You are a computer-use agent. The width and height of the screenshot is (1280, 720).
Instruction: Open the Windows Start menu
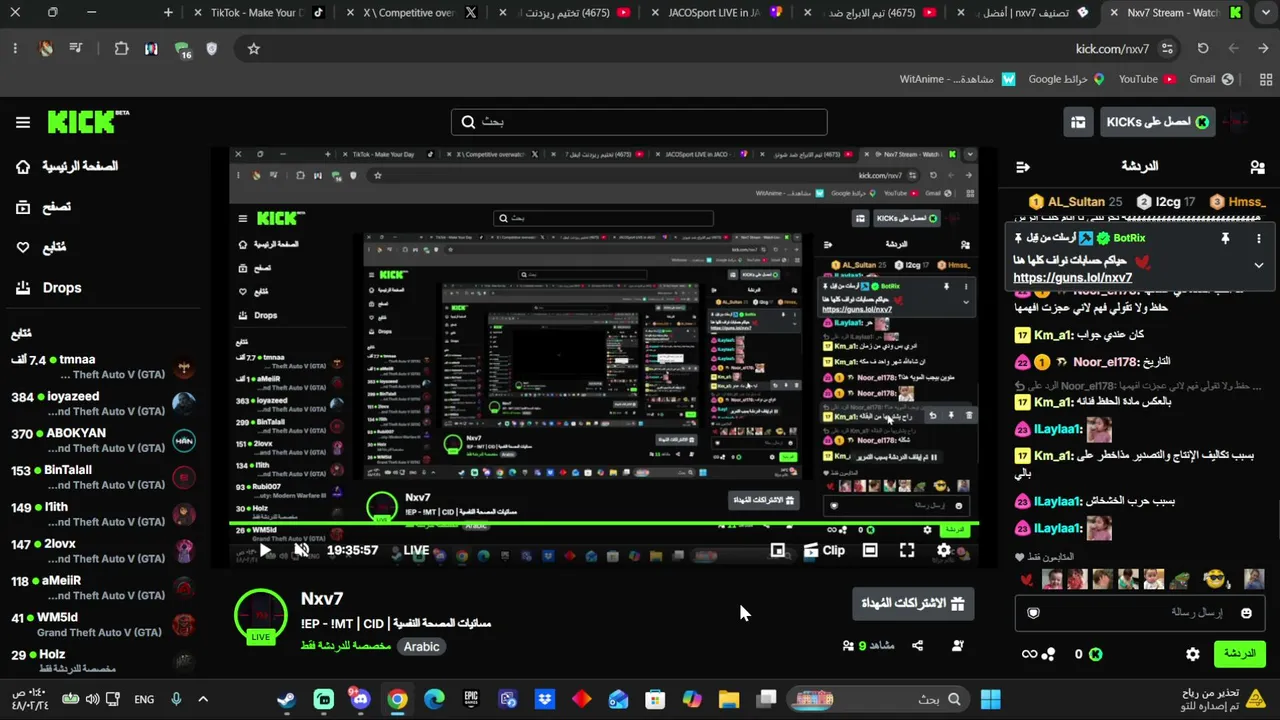click(x=991, y=699)
